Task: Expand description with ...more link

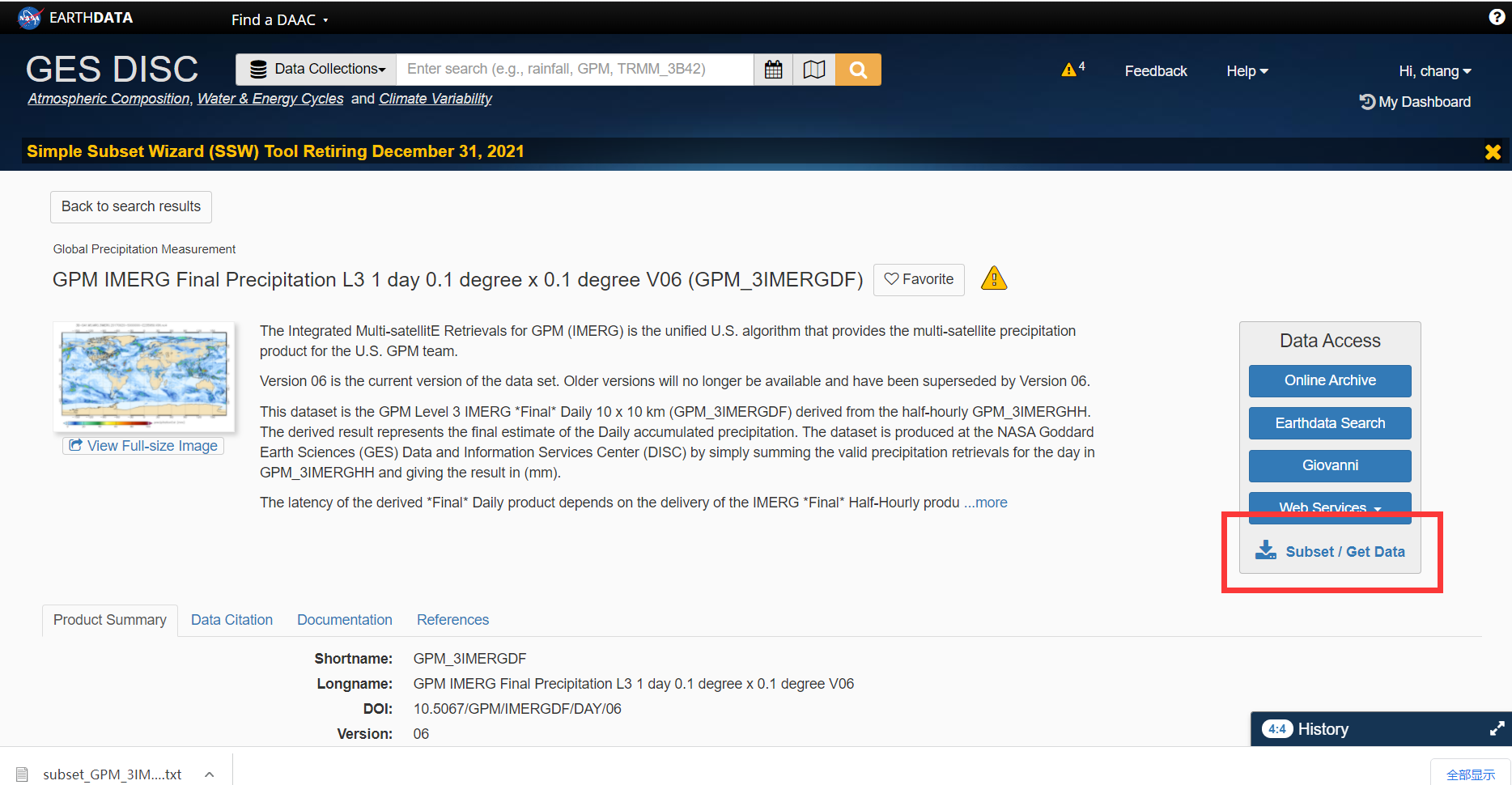Action: 985,503
